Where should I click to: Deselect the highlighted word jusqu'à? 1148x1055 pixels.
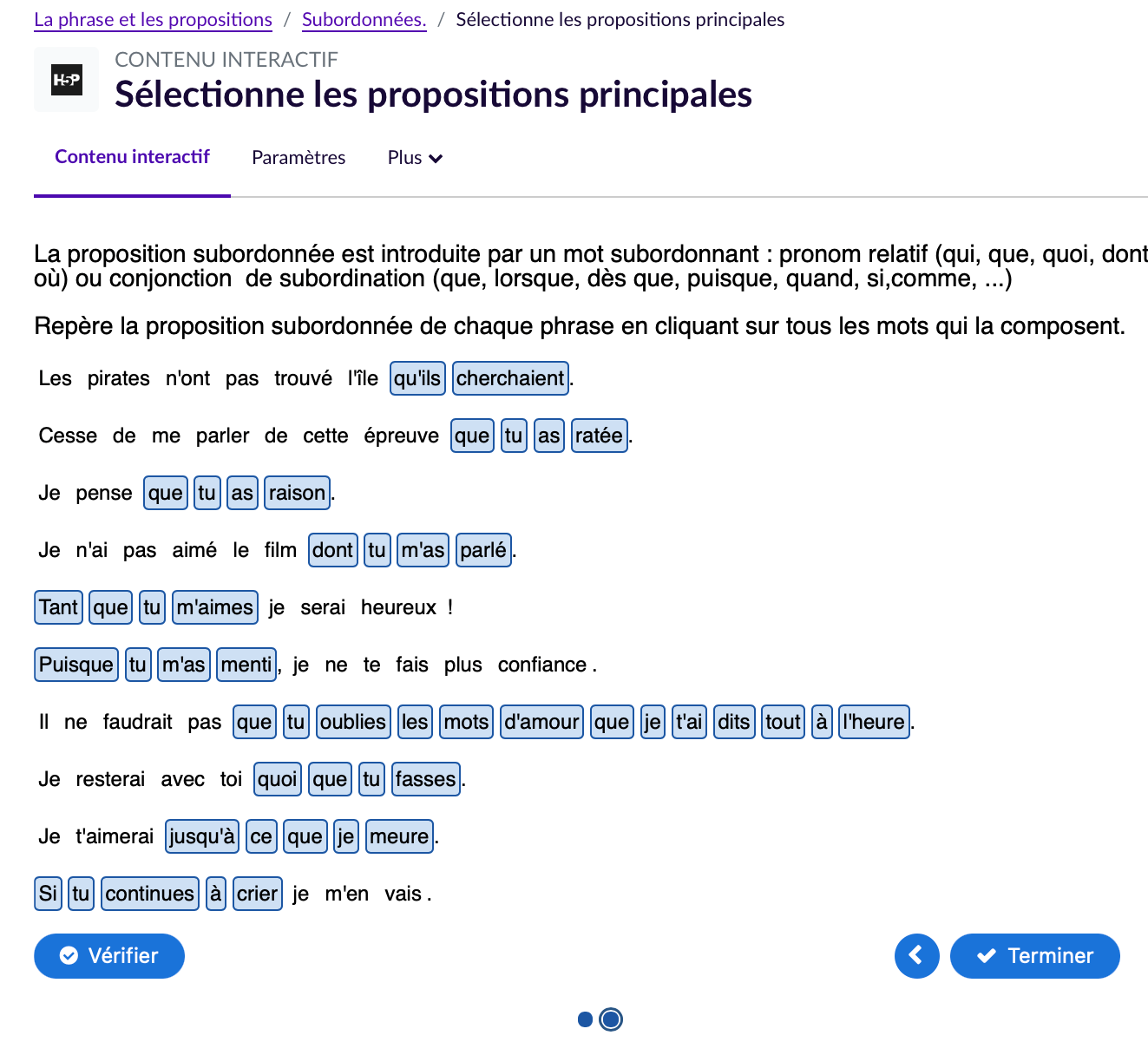202,836
